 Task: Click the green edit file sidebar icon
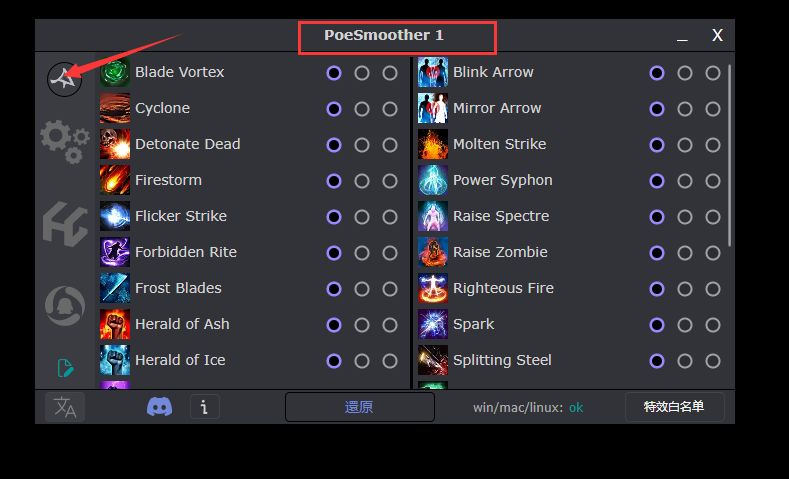tap(65, 368)
